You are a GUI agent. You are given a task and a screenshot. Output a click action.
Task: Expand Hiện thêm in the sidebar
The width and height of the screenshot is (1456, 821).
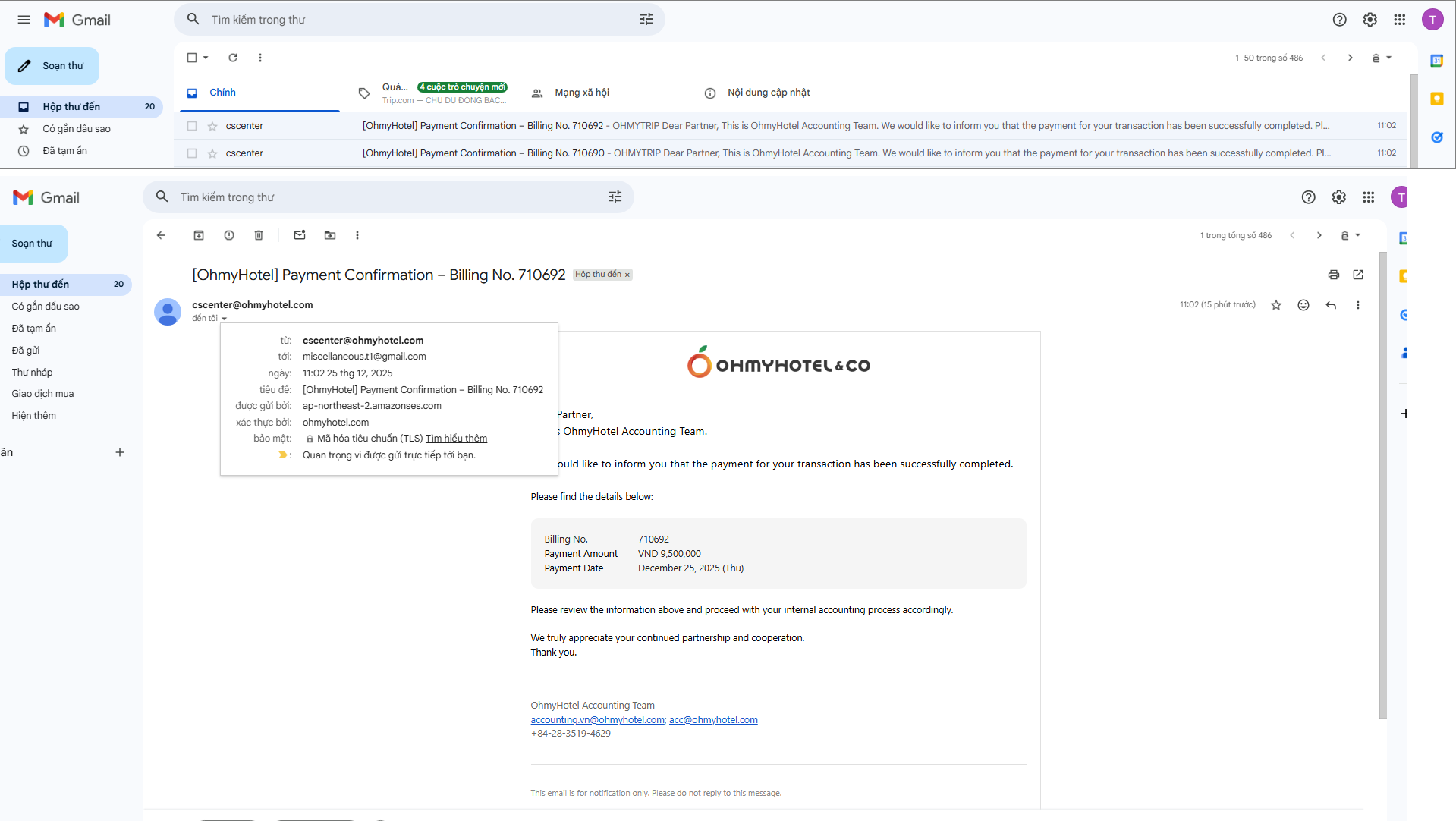point(34,416)
